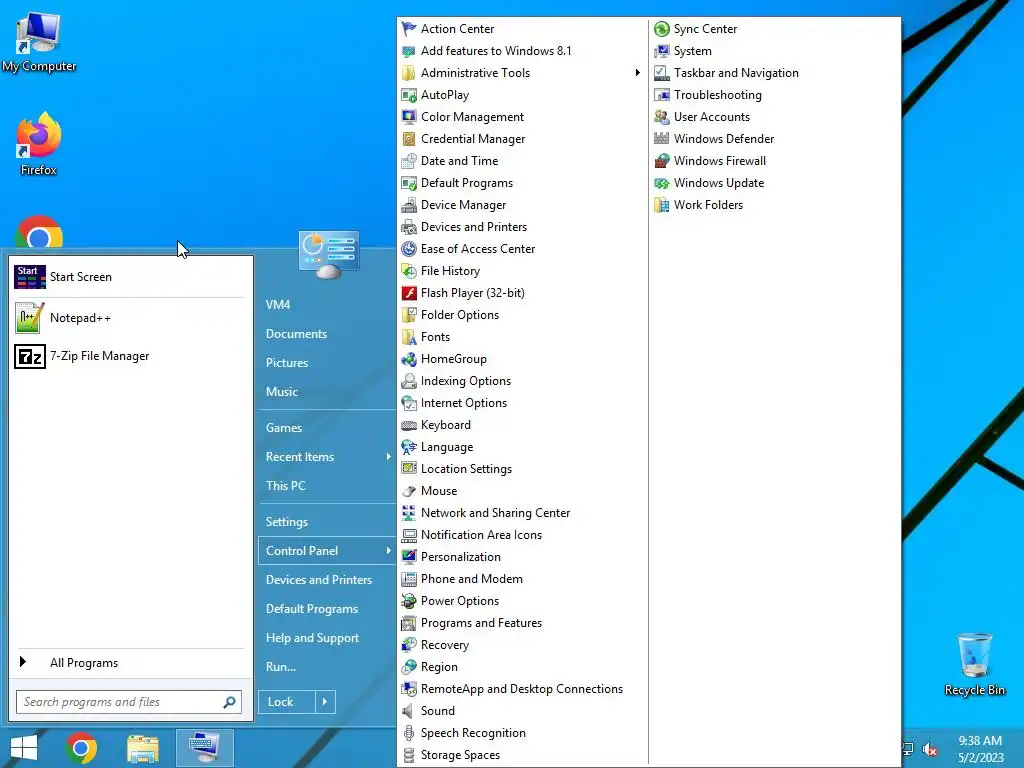
Task: Open RemoteApp and Desktop Connections
Action: click(521, 689)
